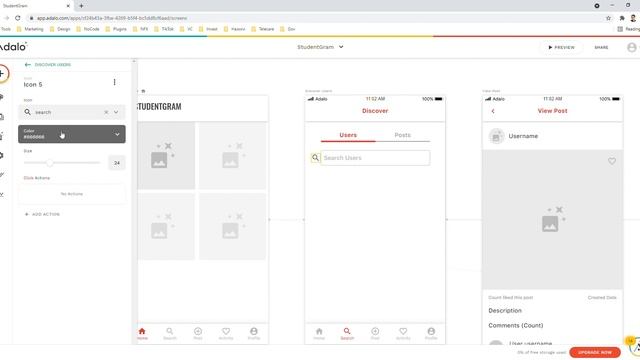Click the Add Component plus button
The height and width of the screenshot is (360, 640).
click(x=2, y=74)
